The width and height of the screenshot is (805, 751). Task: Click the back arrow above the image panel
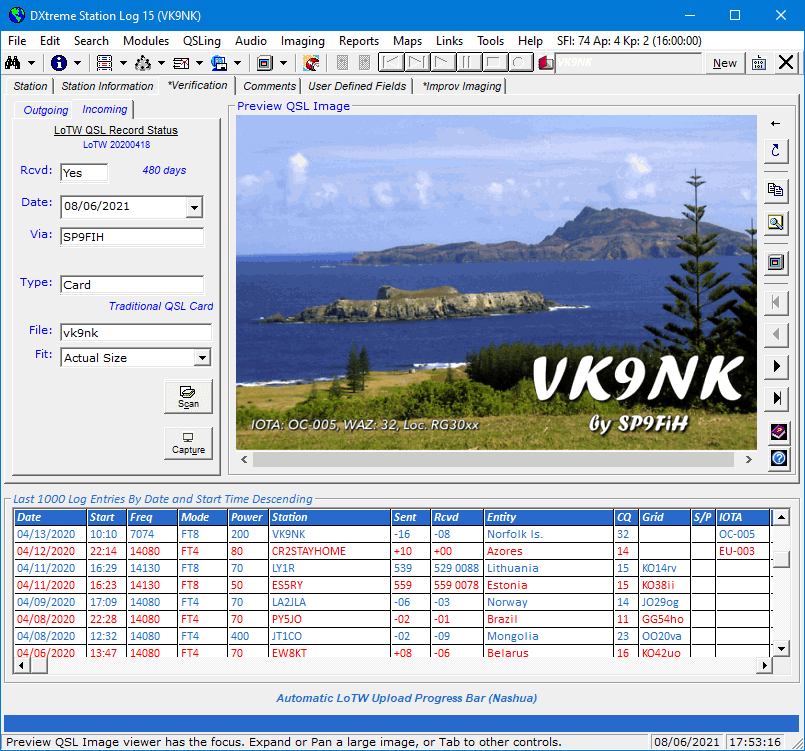[776, 123]
